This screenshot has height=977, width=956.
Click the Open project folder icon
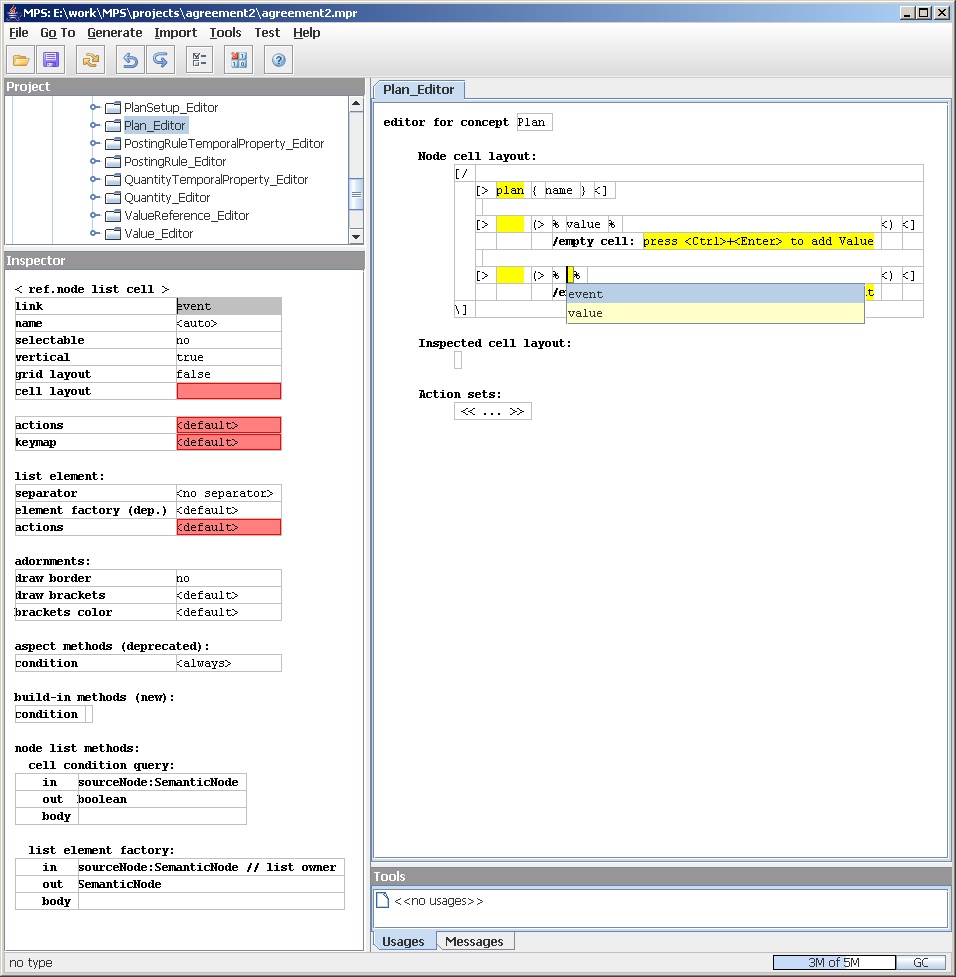(x=22, y=60)
